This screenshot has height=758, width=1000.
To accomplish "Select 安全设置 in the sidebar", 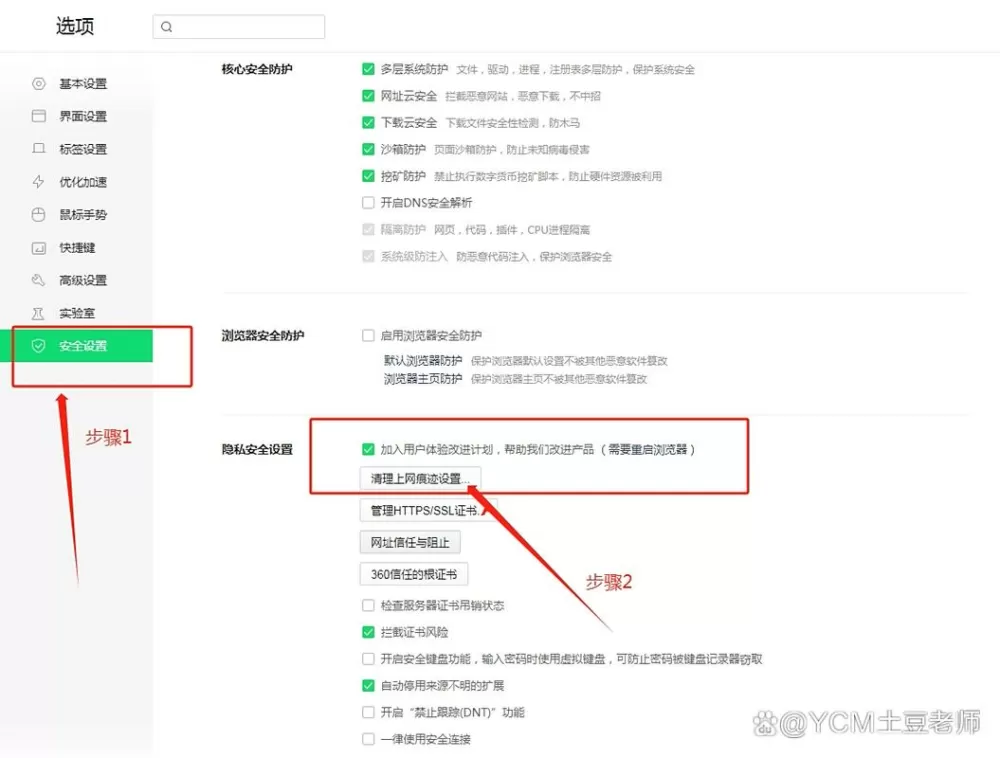I will (x=77, y=346).
